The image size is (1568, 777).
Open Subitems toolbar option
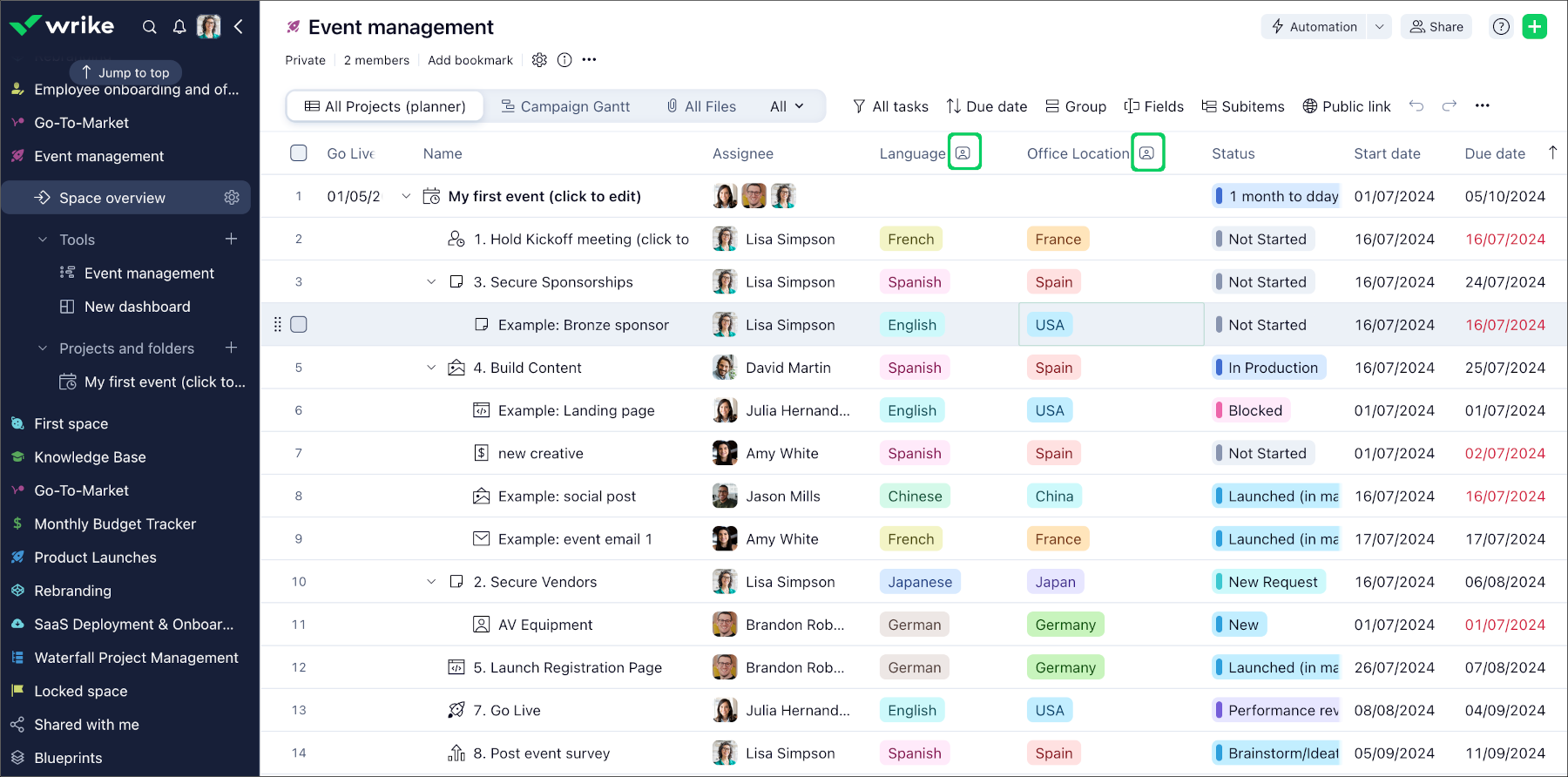pyautogui.click(x=1243, y=106)
